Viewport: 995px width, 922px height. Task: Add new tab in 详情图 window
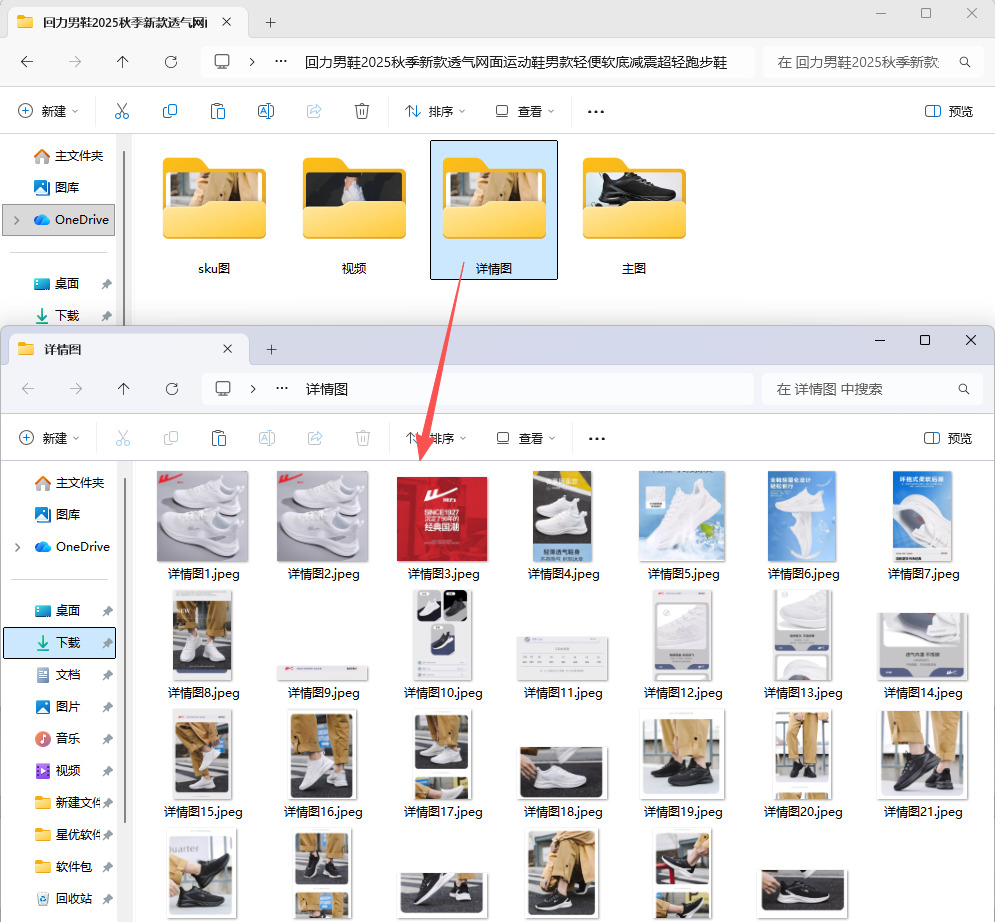272,350
